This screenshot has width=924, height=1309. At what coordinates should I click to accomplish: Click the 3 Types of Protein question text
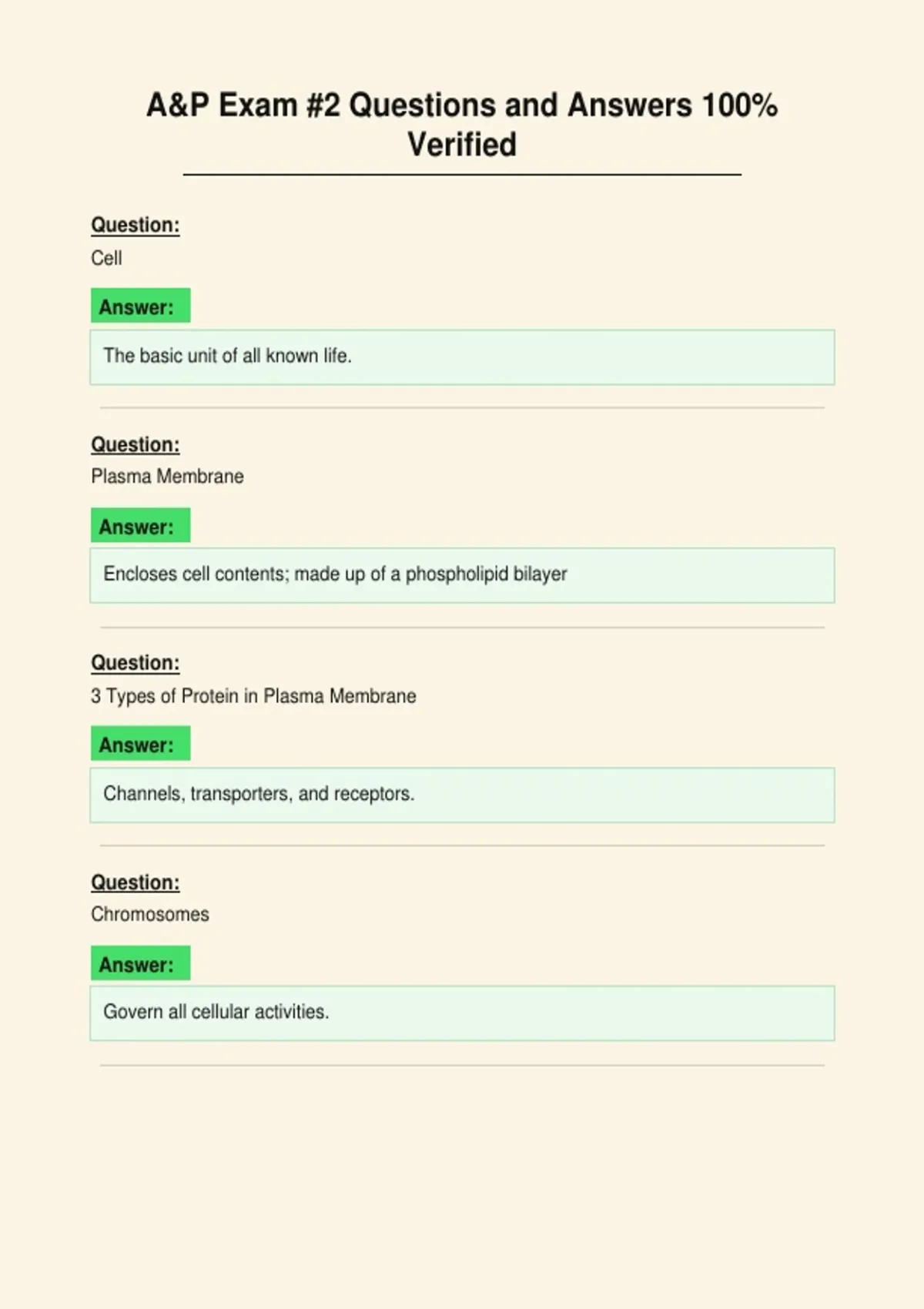(x=253, y=695)
